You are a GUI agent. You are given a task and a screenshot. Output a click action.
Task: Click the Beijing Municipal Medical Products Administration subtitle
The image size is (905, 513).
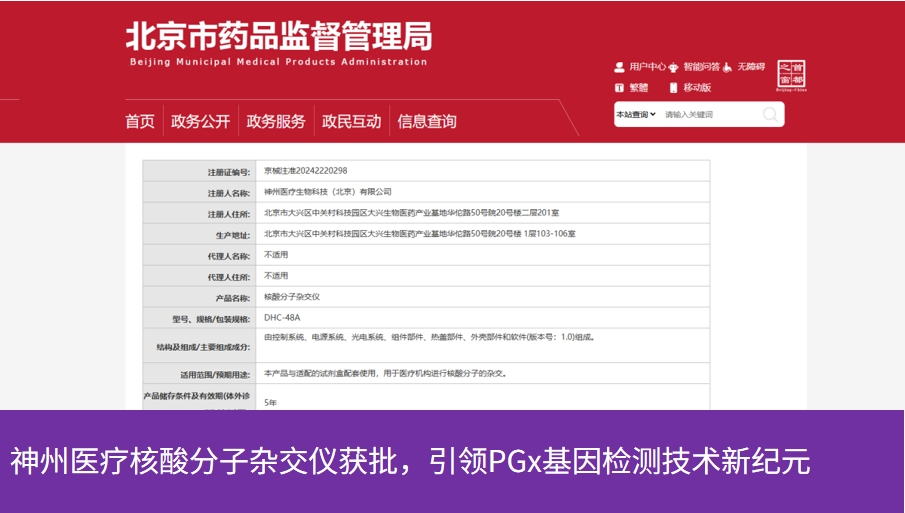point(279,62)
